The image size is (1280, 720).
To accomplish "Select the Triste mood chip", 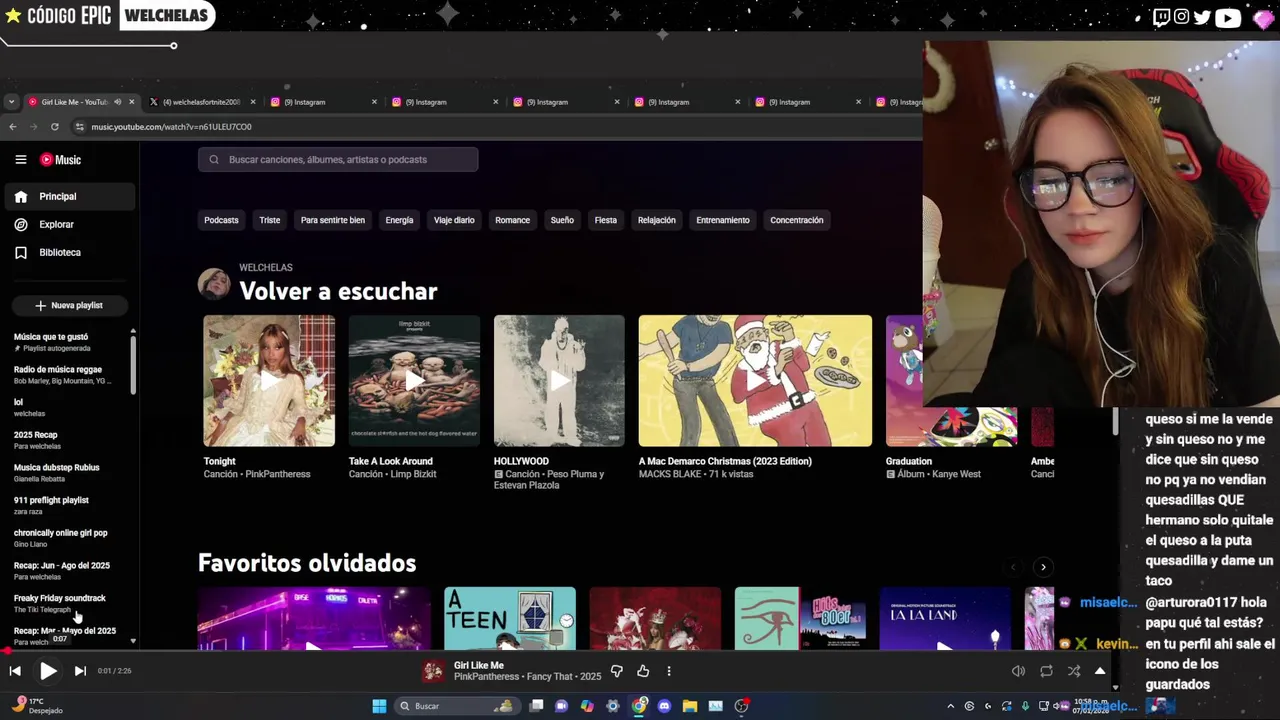I will coord(270,220).
